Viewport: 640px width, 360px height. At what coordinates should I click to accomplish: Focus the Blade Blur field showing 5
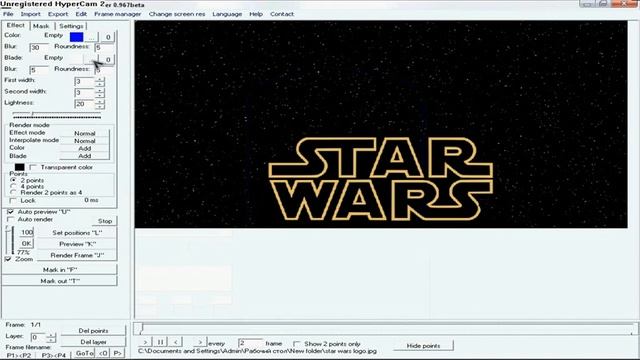coord(39,70)
